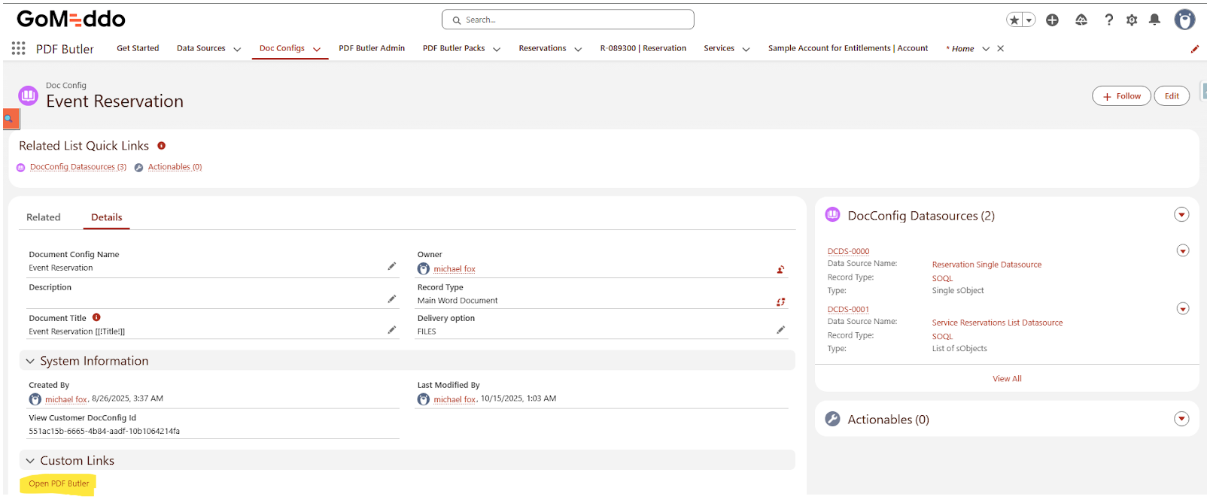Open the PDF Butler Admin tab
Viewport: 1211px width, 500px height.
(x=372, y=48)
